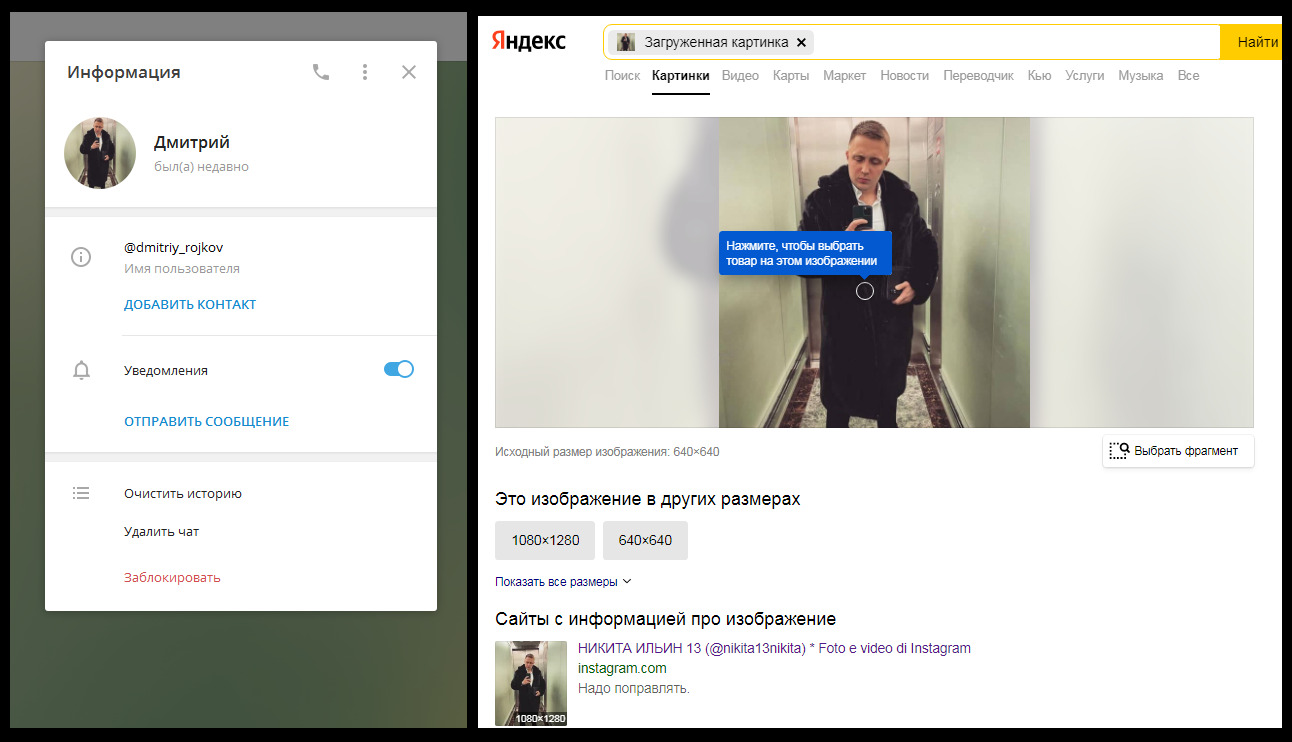The image size is (1292, 742).
Task: Click the Яндекс logo
Action: click(x=528, y=41)
